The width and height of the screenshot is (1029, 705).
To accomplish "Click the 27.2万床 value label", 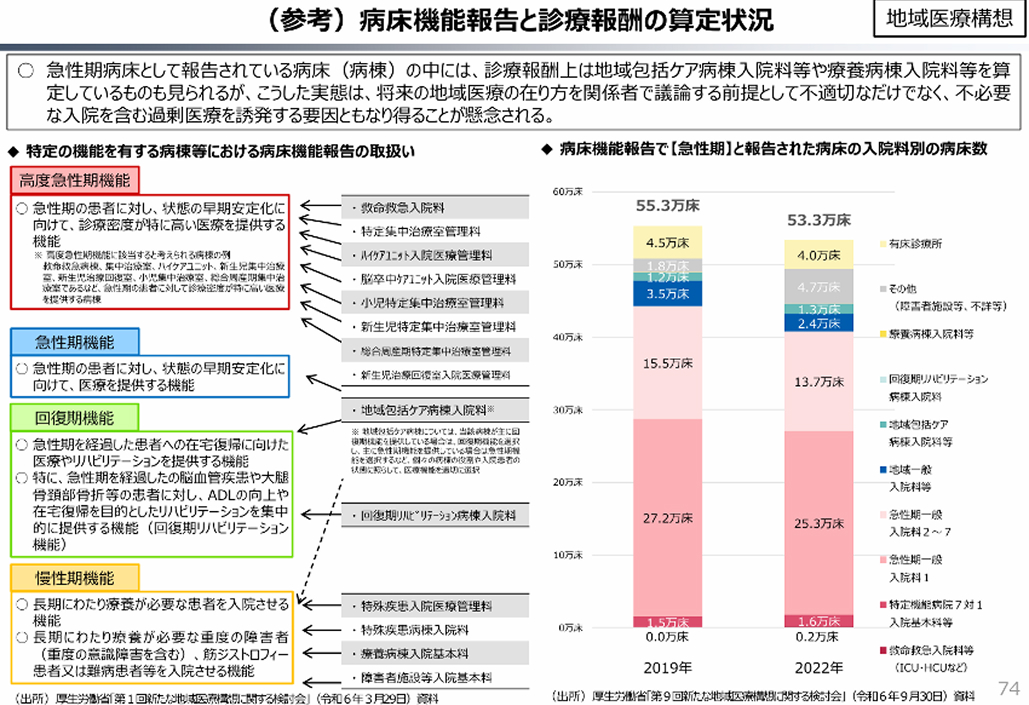I will click(x=667, y=518).
